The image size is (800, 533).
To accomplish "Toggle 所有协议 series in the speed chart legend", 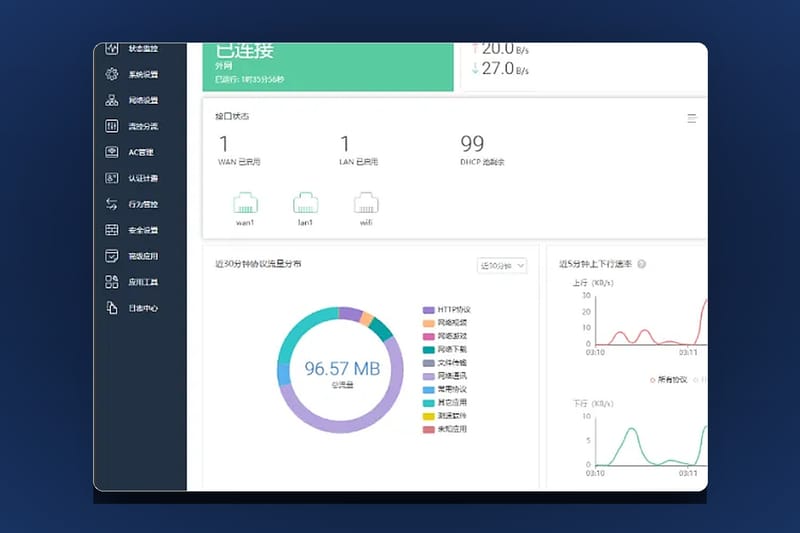I will 669,379.
